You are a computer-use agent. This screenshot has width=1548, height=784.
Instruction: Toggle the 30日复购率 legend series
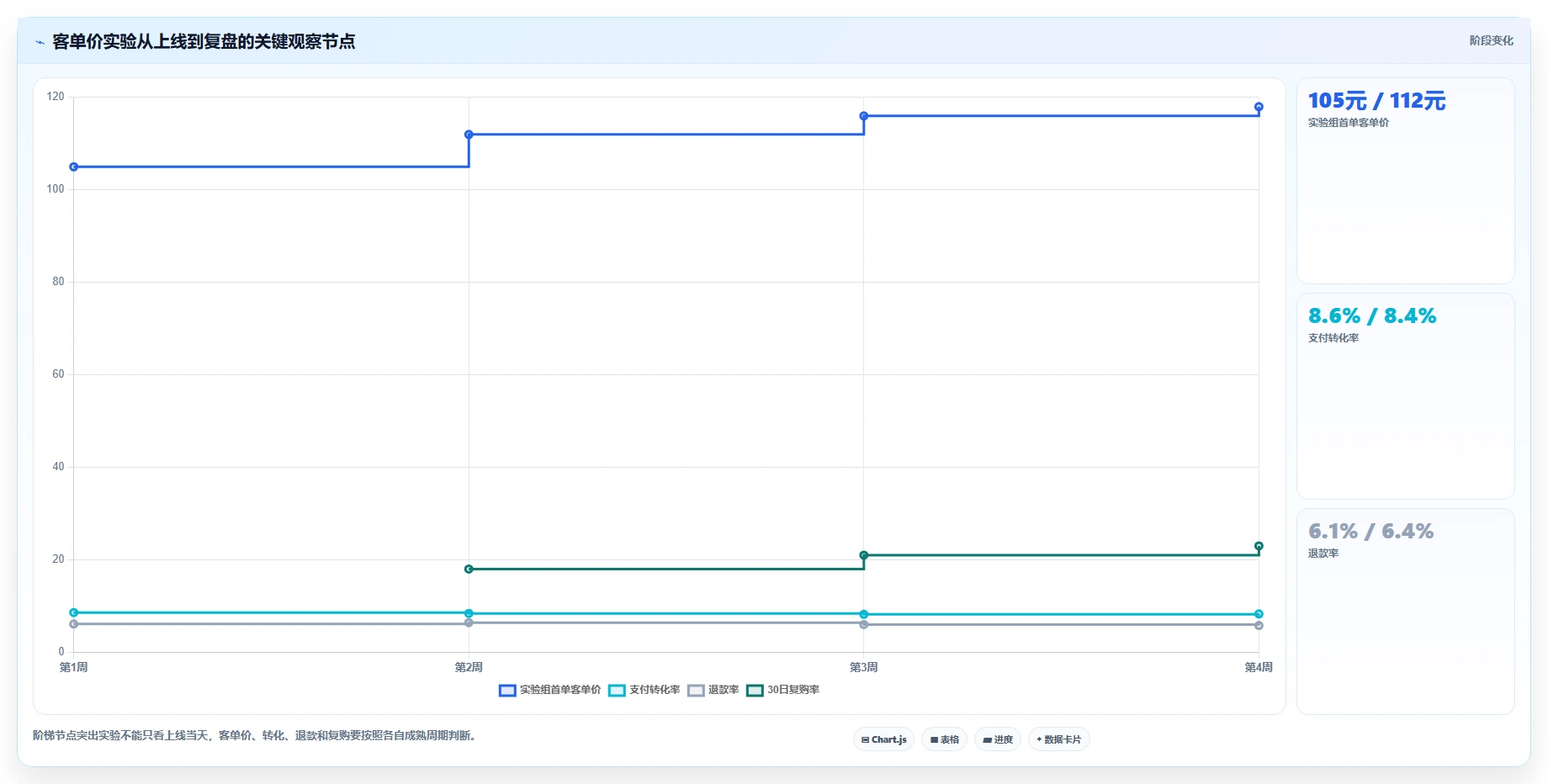783,690
